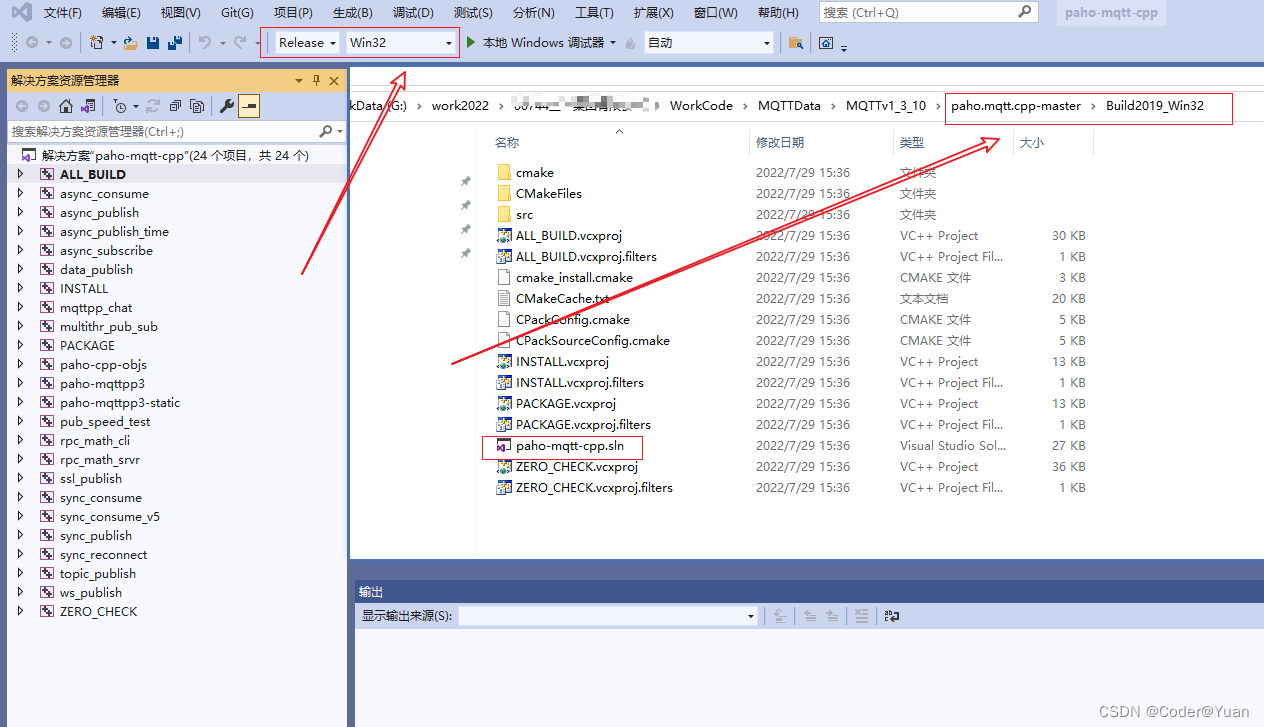This screenshot has height=727, width=1264.
Task: Click the switch views icon in Solution Explorer
Action: (88, 106)
